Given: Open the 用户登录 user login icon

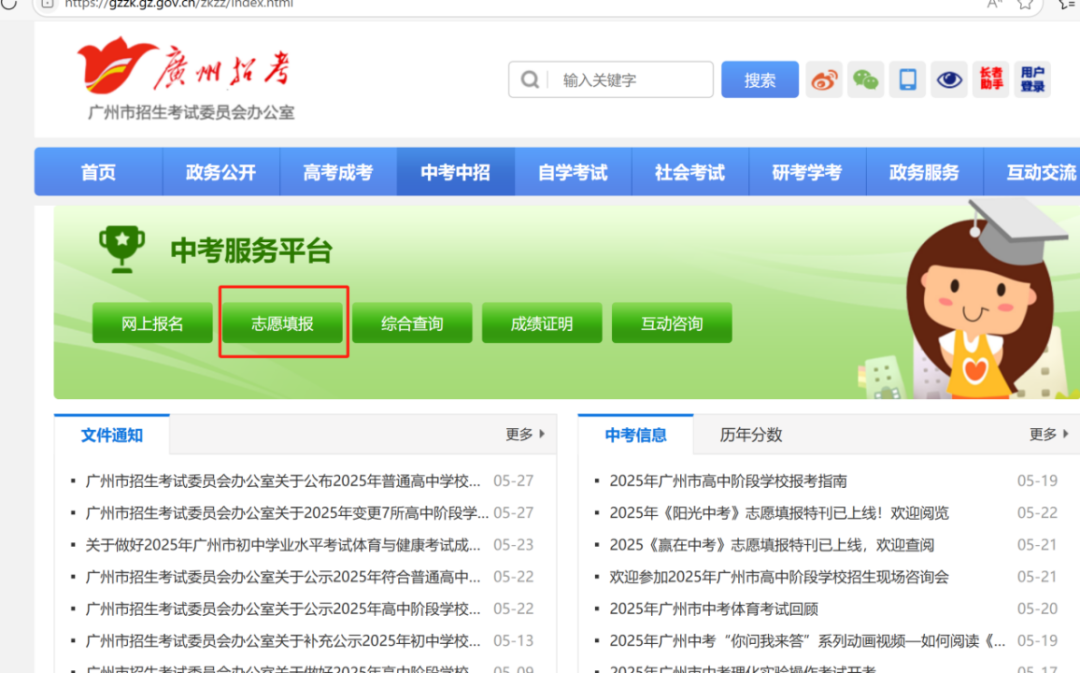Looking at the screenshot, I should tap(1032, 80).
